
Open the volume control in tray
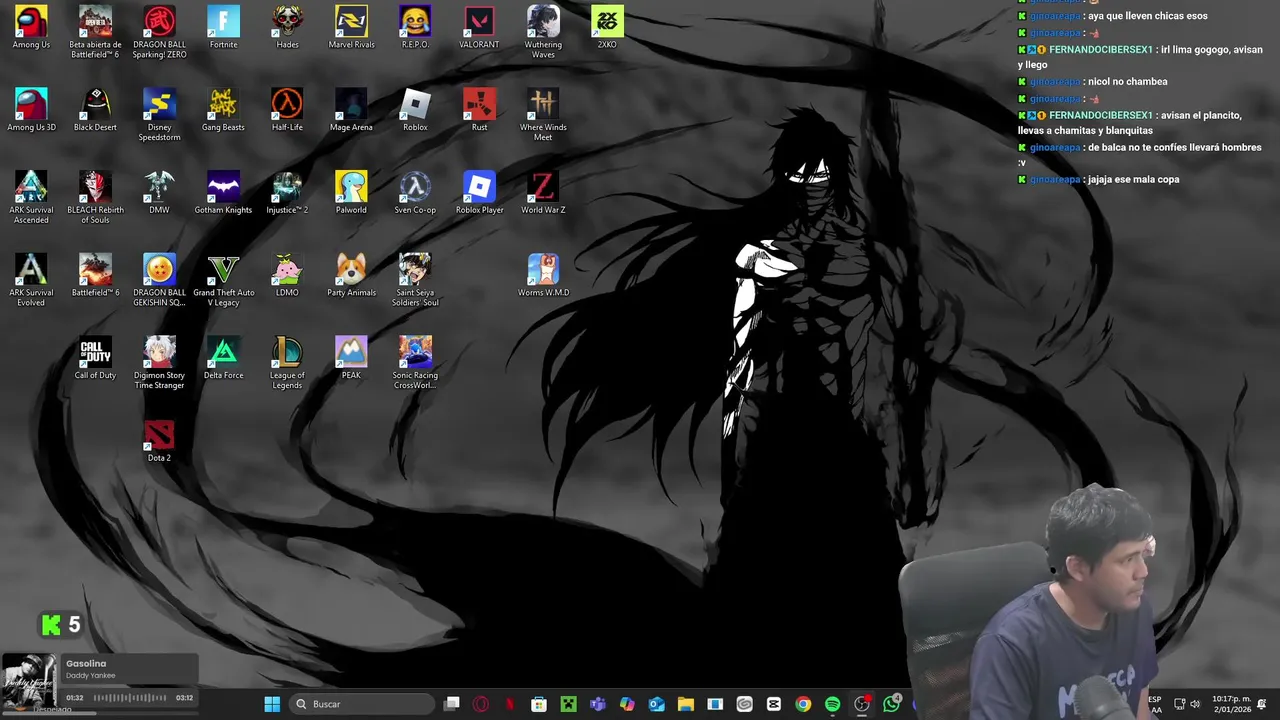click(x=1195, y=704)
